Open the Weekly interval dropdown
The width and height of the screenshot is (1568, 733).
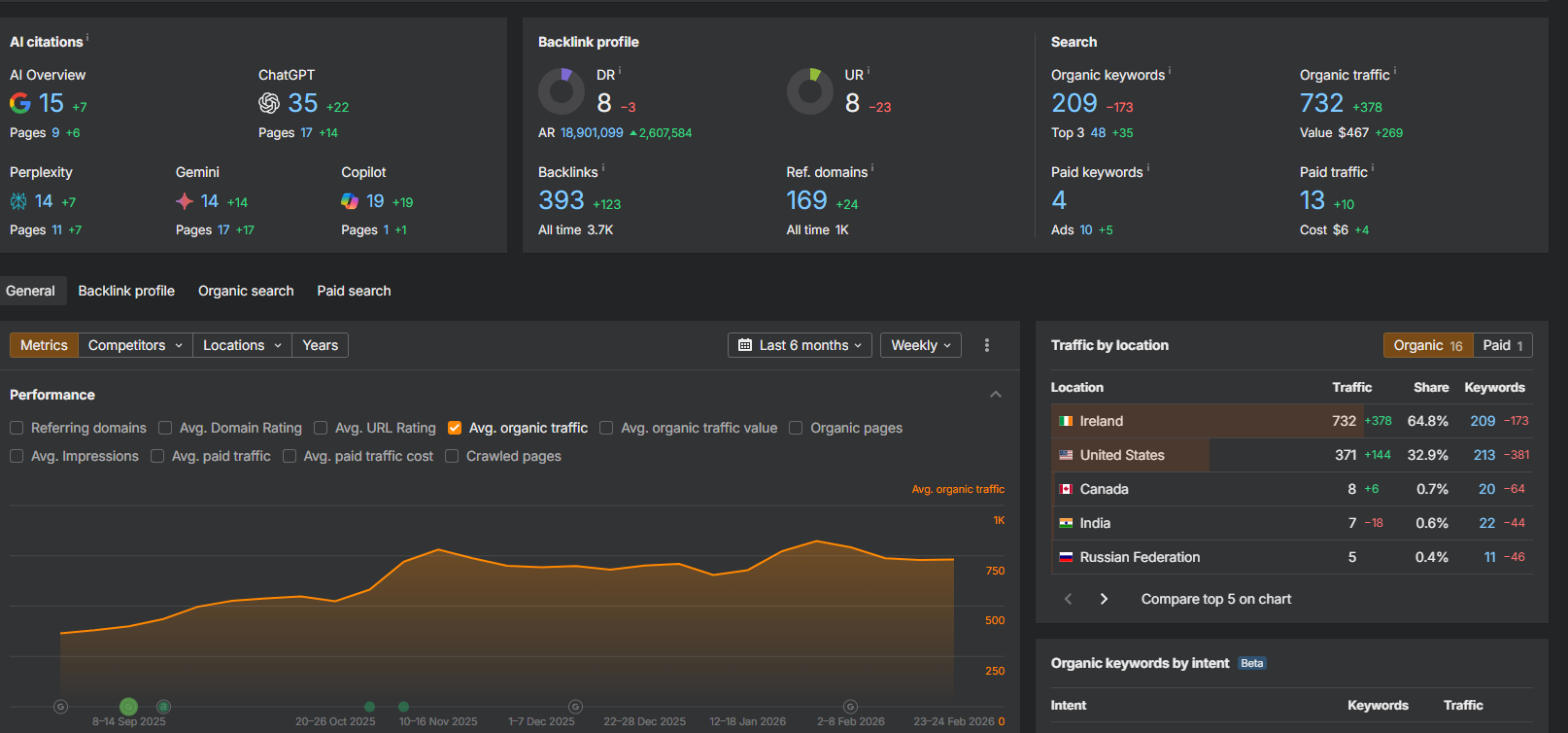pos(920,345)
